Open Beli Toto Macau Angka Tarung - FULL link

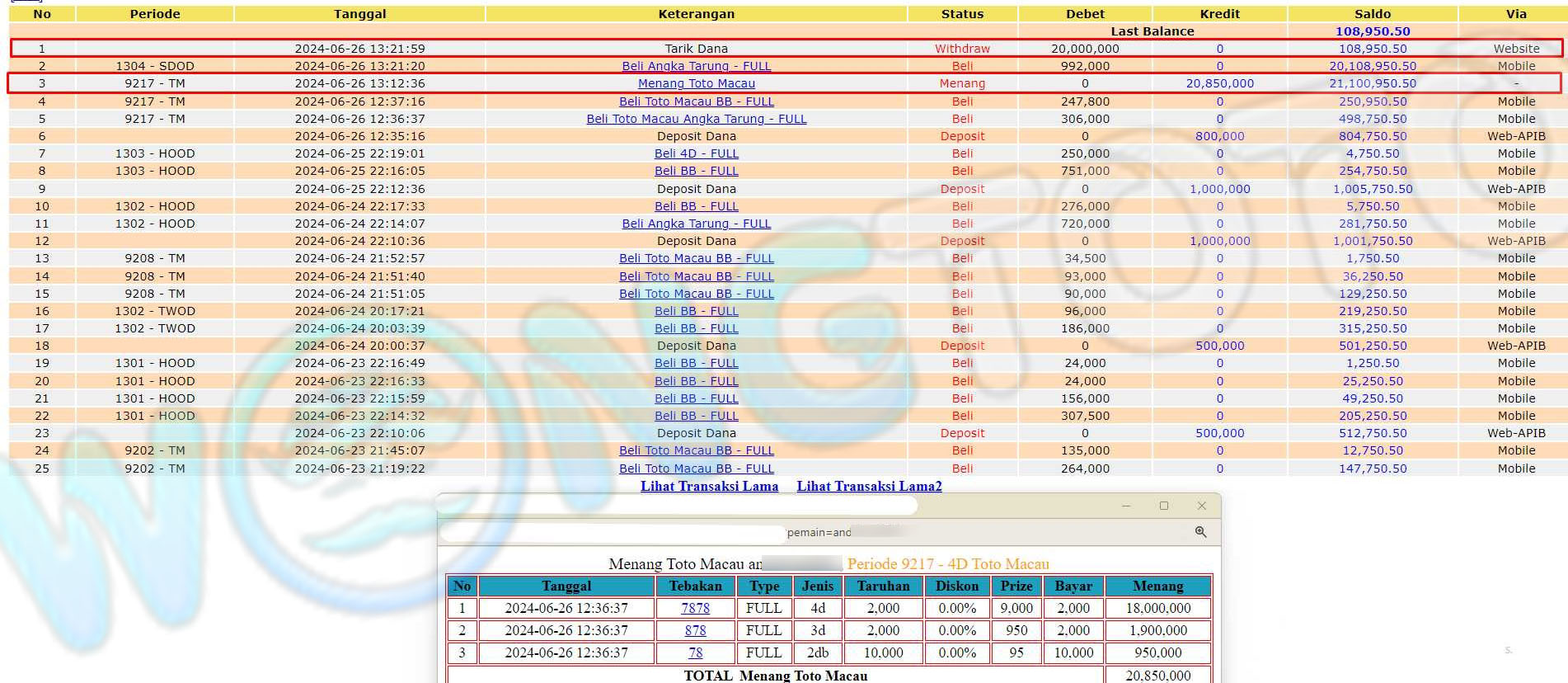[696, 119]
